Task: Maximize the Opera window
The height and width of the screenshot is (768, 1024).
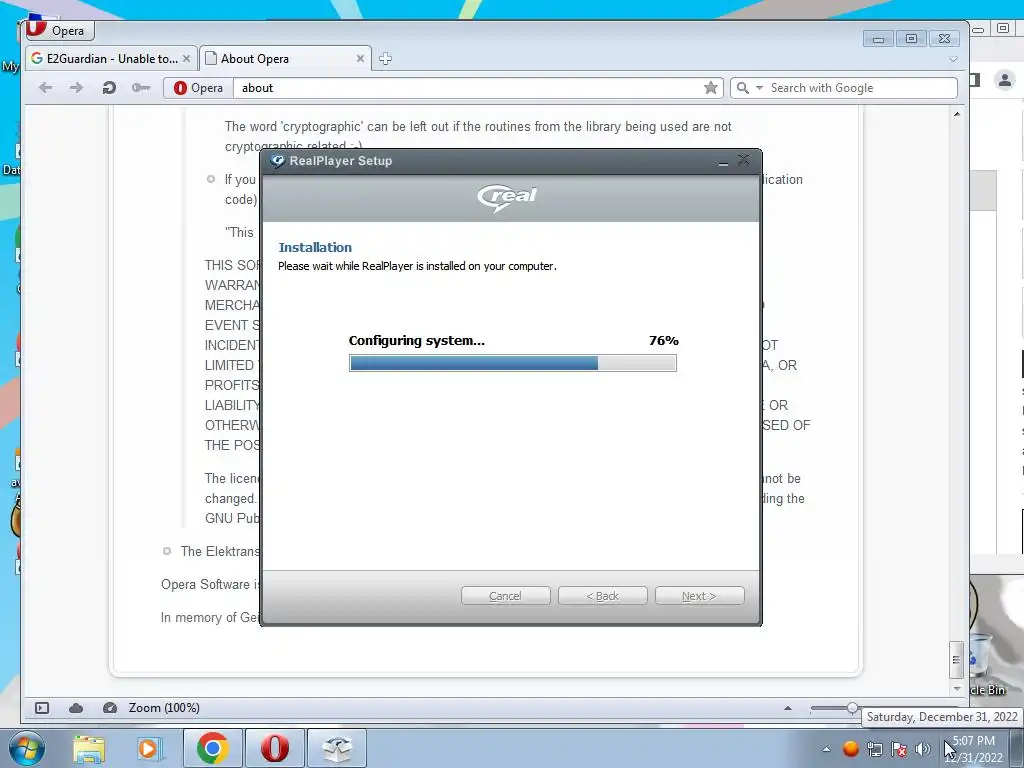Action: pyautogui.click(x=912, y=39)
